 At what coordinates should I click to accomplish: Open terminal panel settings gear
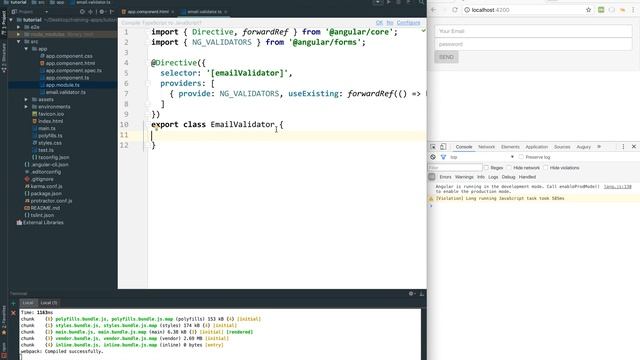[x=411, y=293]
